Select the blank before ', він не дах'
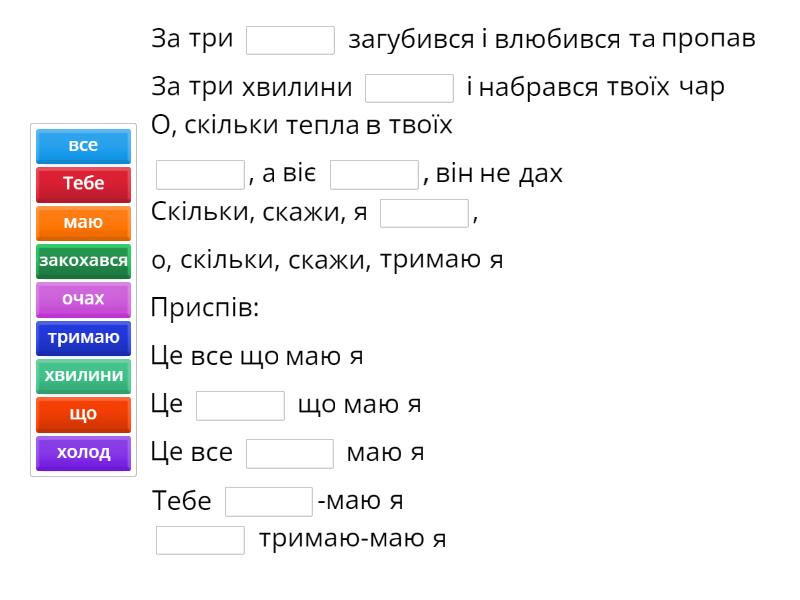The width and height of the screenshot is (800, 600). click(374, 175)
